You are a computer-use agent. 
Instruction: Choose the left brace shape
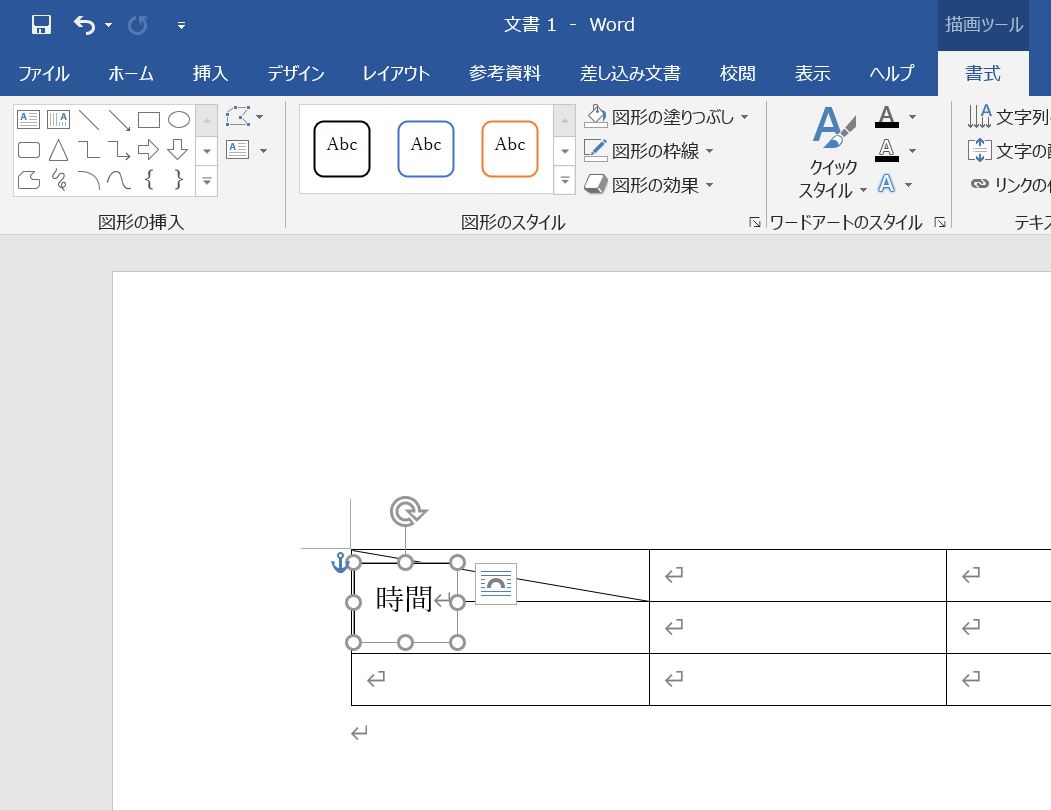tap(148, 180)
